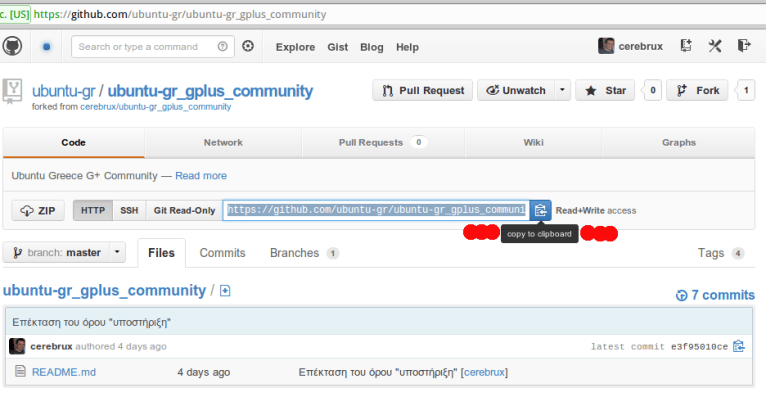The image size is (766, 397).
Task: Open advanced search gear icon
Action: 248,46
